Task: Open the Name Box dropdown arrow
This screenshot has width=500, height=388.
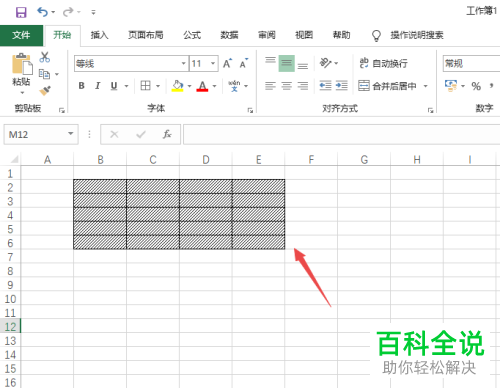Action: click(x=71, y=134)
